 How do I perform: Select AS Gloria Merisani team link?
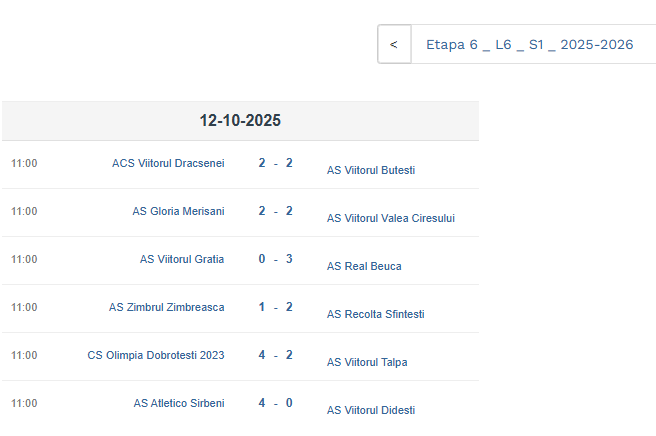178,211
